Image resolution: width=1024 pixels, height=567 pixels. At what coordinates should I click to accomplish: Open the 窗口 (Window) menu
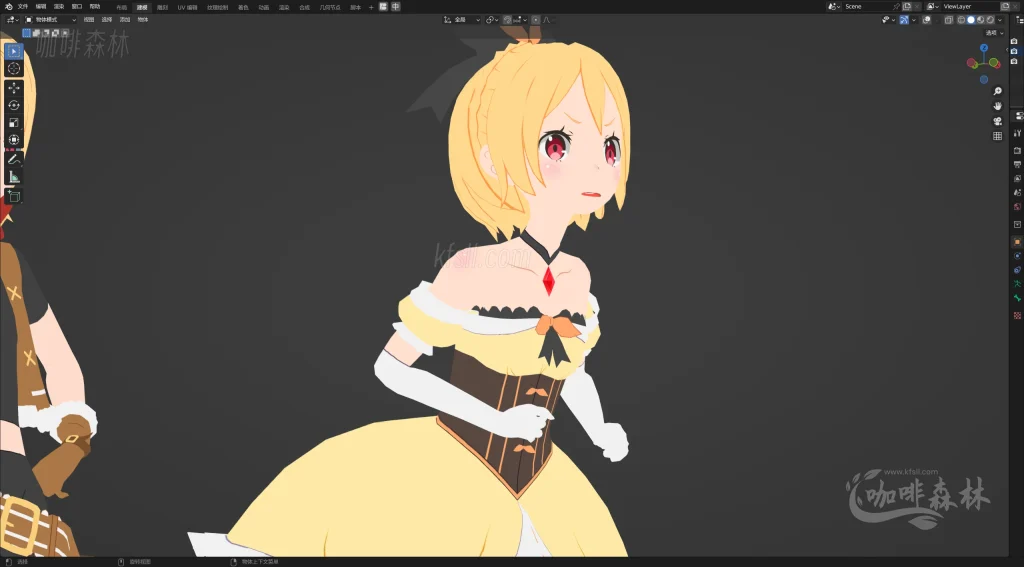76,7
